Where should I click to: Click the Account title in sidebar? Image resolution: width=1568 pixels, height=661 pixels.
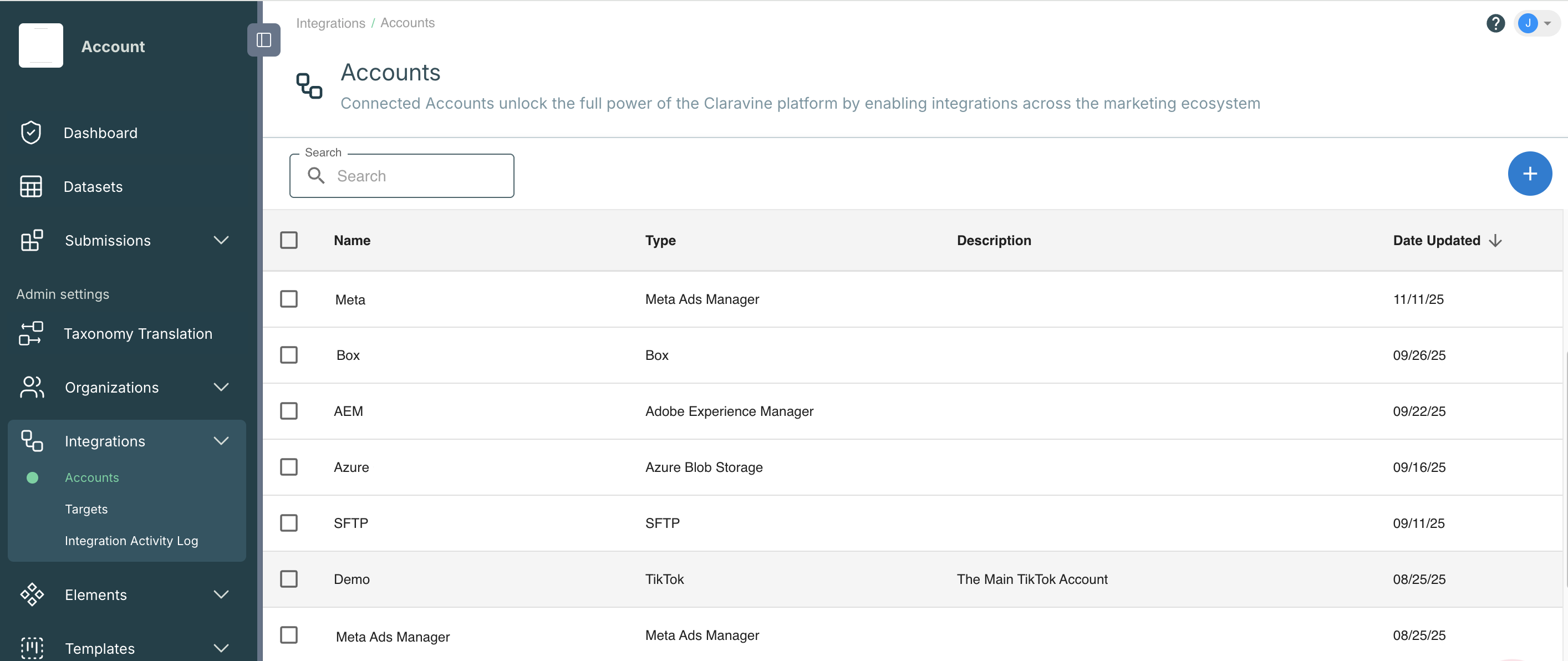click(x=113, y=46)
